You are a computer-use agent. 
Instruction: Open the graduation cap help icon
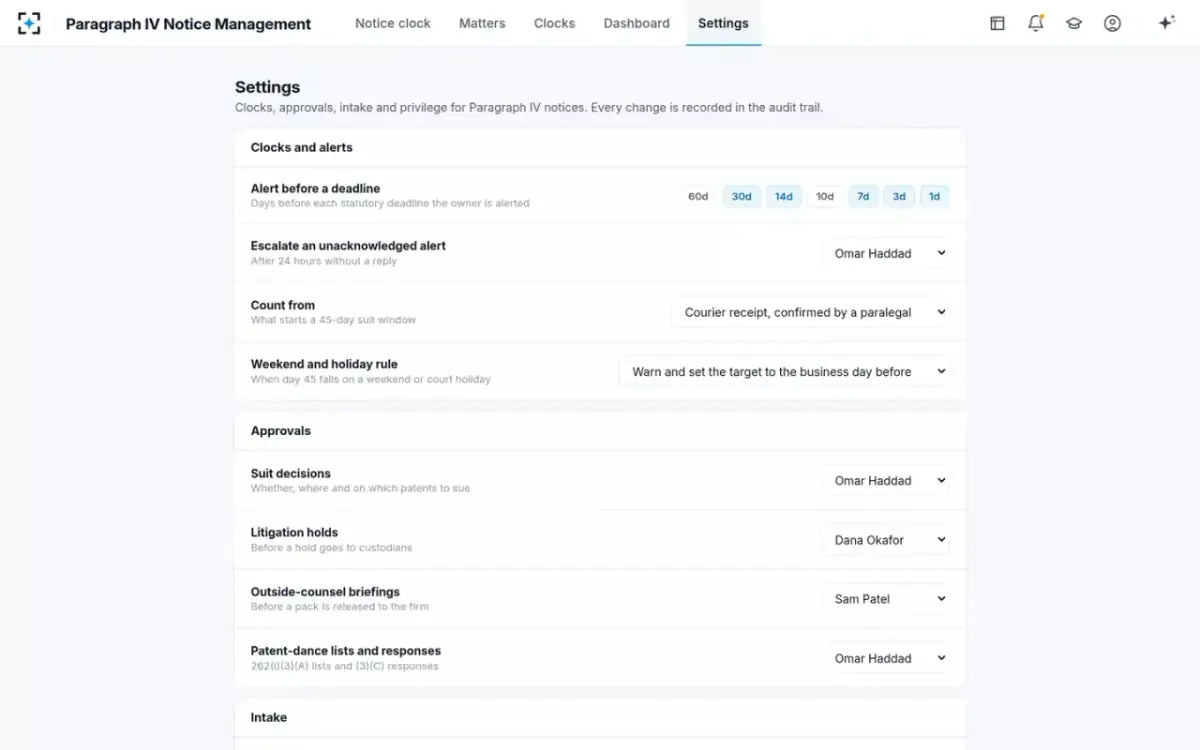1074,23
